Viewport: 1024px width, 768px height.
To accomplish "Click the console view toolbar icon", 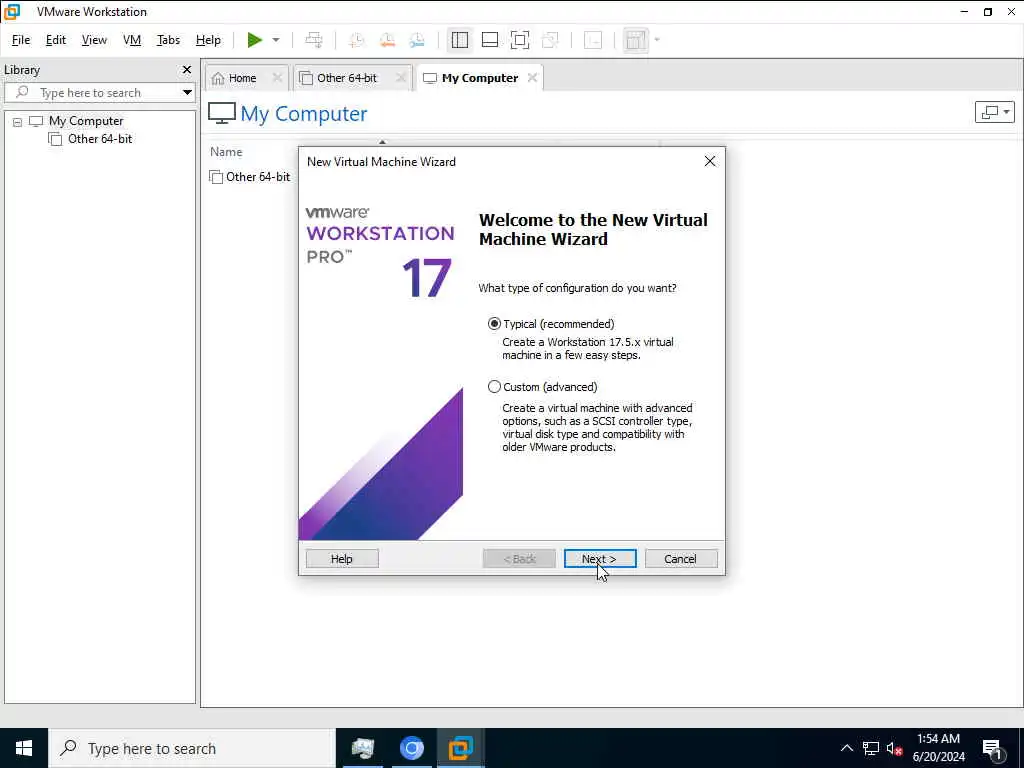I will [593, 40].
